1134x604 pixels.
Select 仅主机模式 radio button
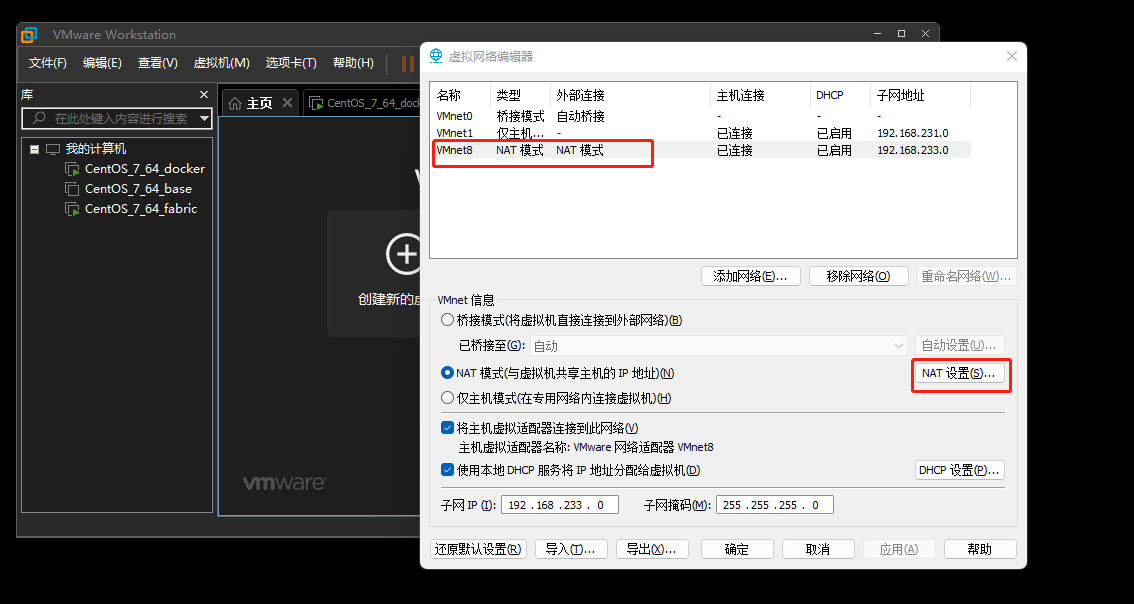(448, 398)
